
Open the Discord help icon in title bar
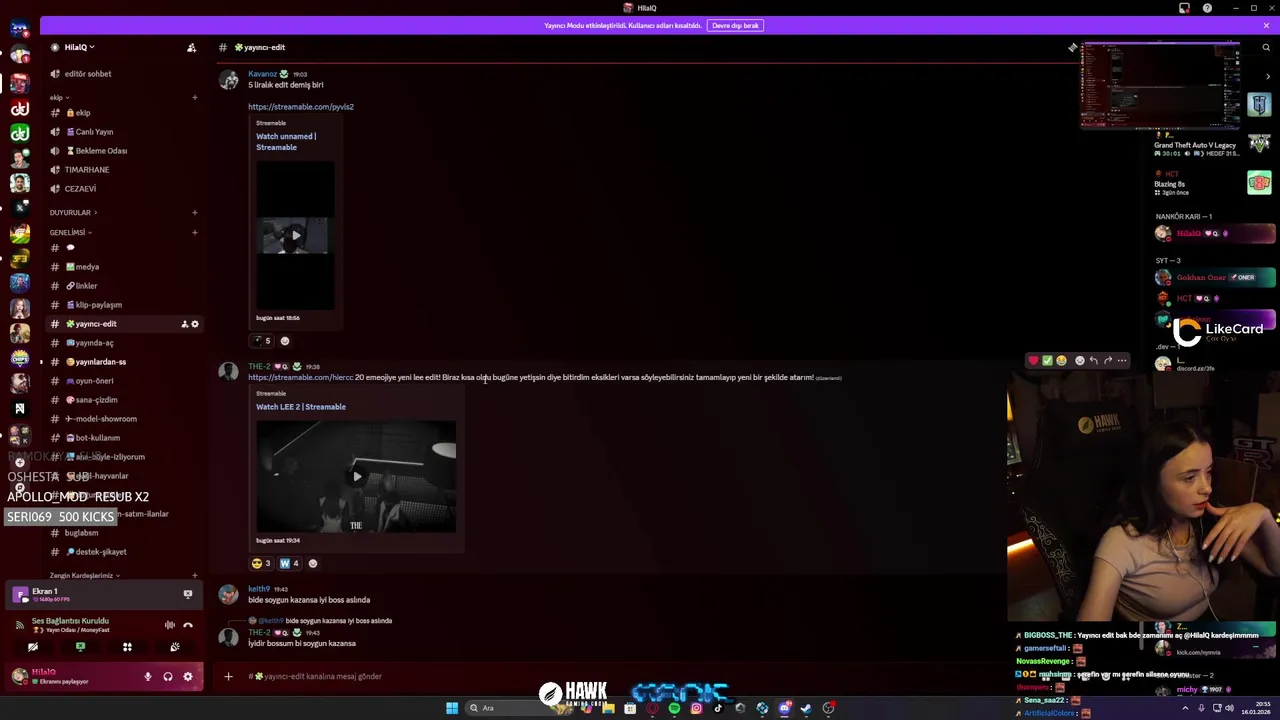pyautogui.click(x=1207, y=8)
